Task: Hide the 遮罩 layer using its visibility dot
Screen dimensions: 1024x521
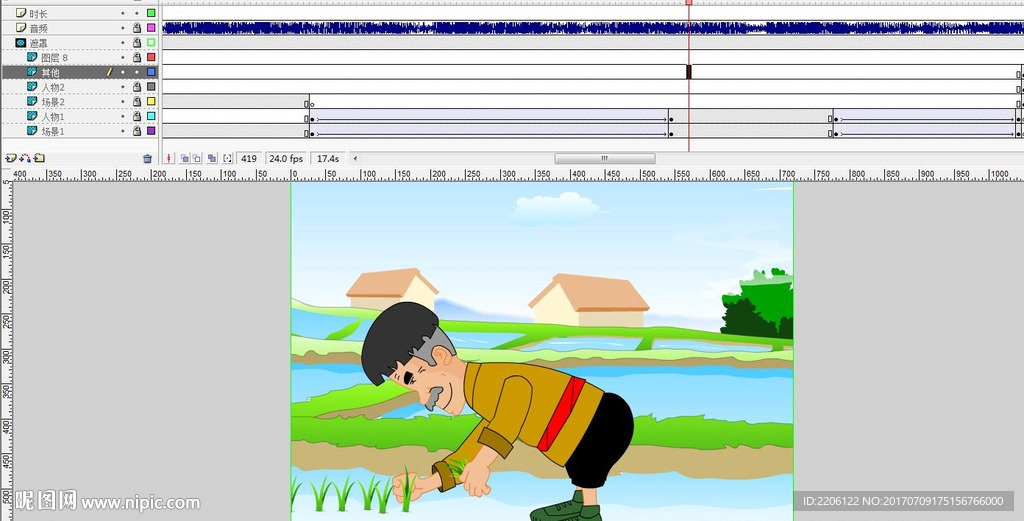Action: pyautogui.click(x=123, y=42)
